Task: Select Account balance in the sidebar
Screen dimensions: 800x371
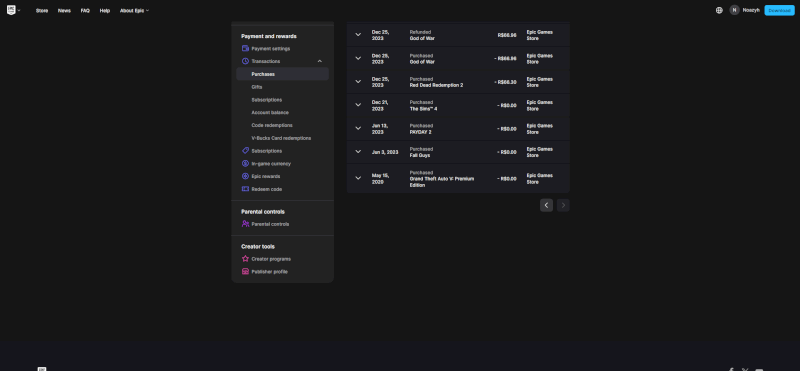Action: pos(270,113)
